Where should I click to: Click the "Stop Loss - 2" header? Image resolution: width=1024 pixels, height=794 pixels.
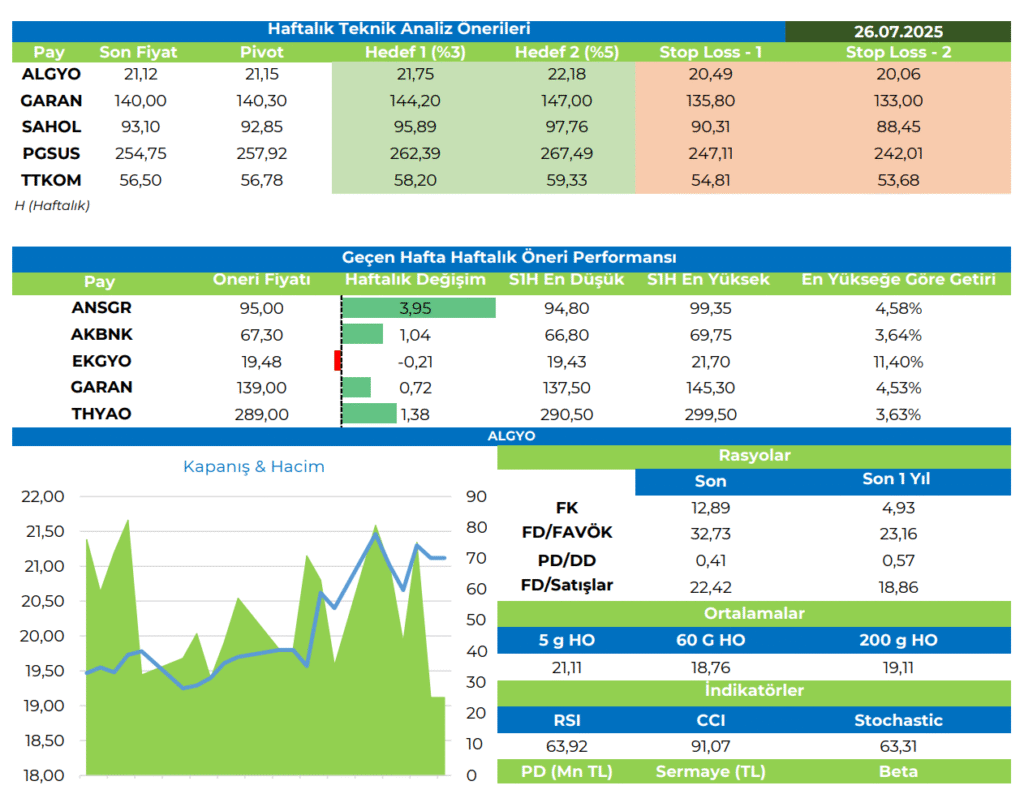pyautogui.click(x=898, y=52)
